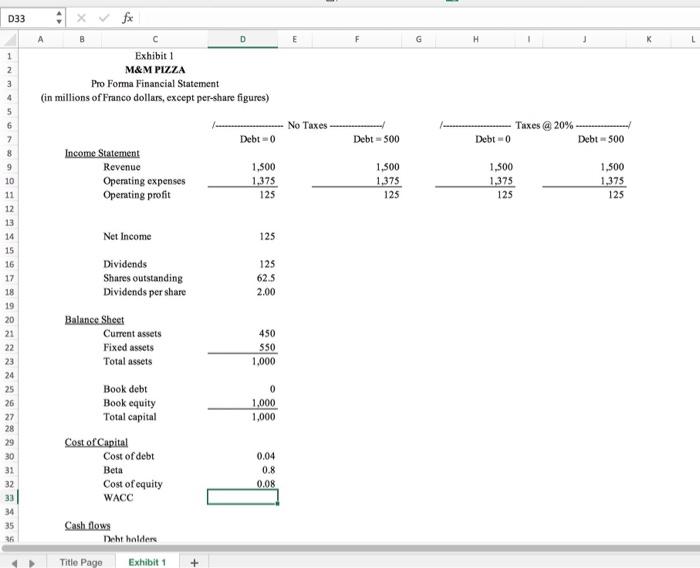Select column A header
The height and width of the screenshot is (568, 700).
click(x=41, y=39)
